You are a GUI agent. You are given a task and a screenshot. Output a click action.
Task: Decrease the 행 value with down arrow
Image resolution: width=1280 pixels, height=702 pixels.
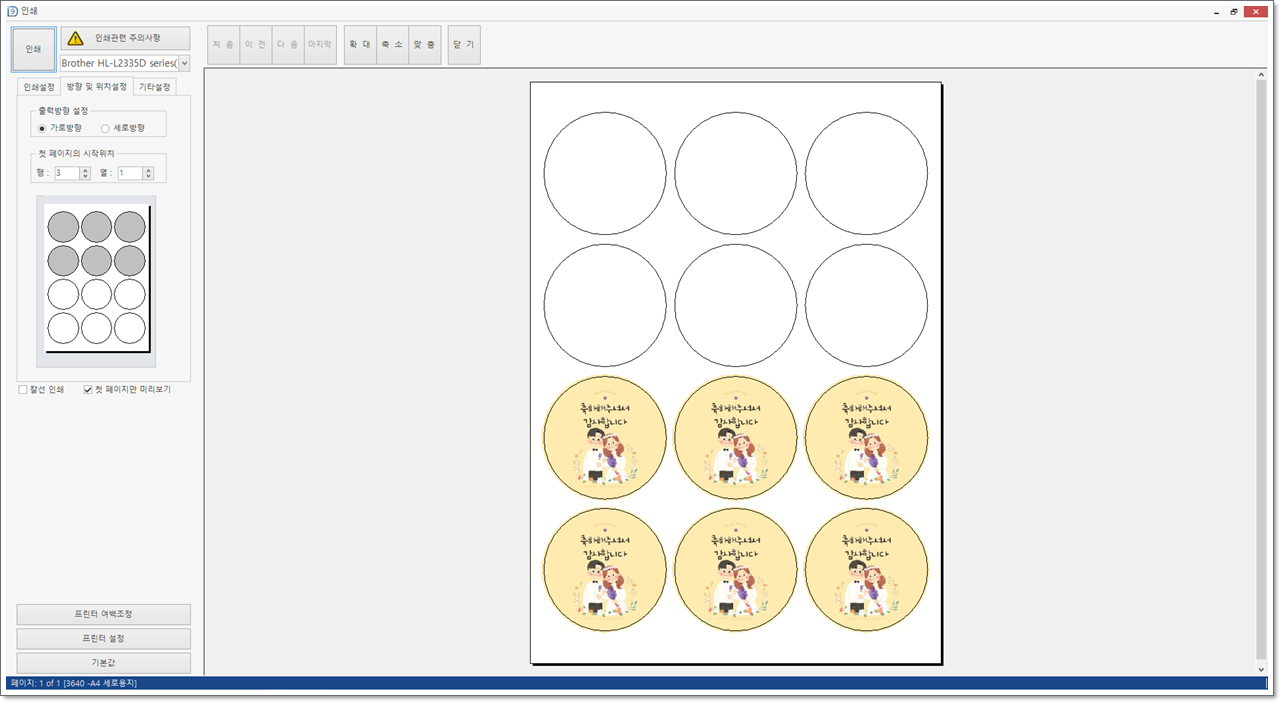[85, 176]
